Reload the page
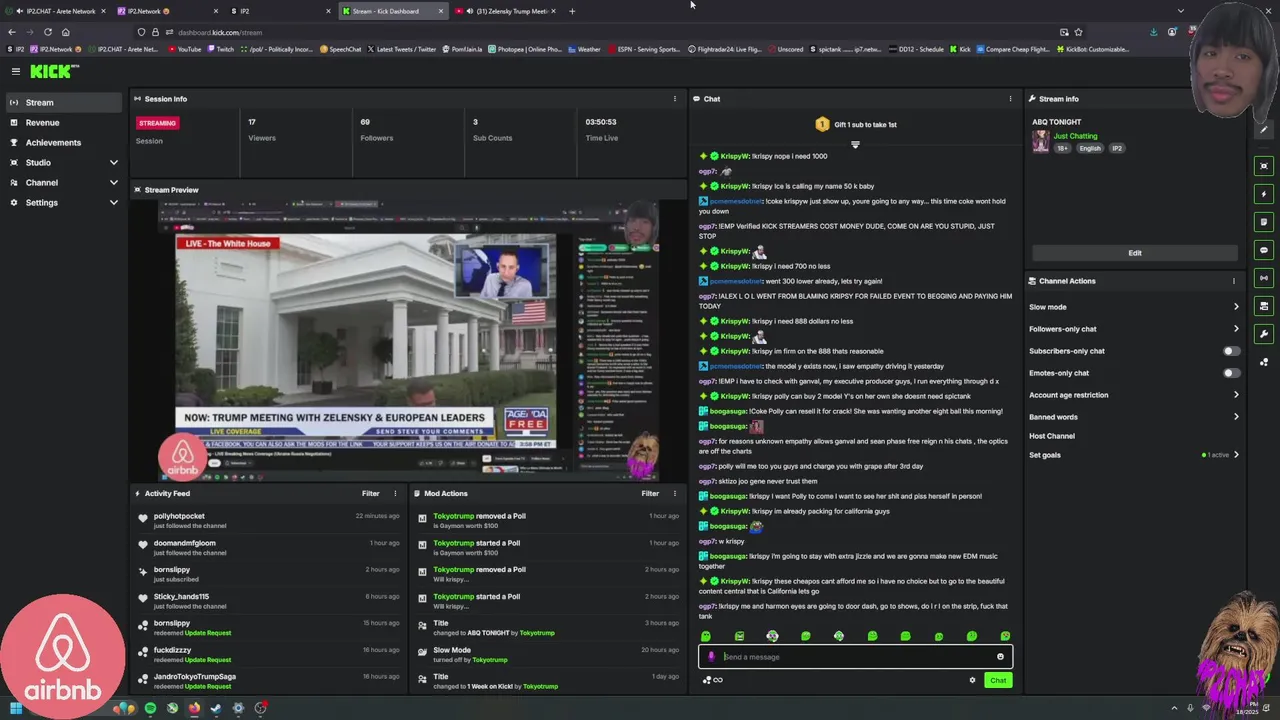This screenshot has height=720, width=1280. pos(47,32)
